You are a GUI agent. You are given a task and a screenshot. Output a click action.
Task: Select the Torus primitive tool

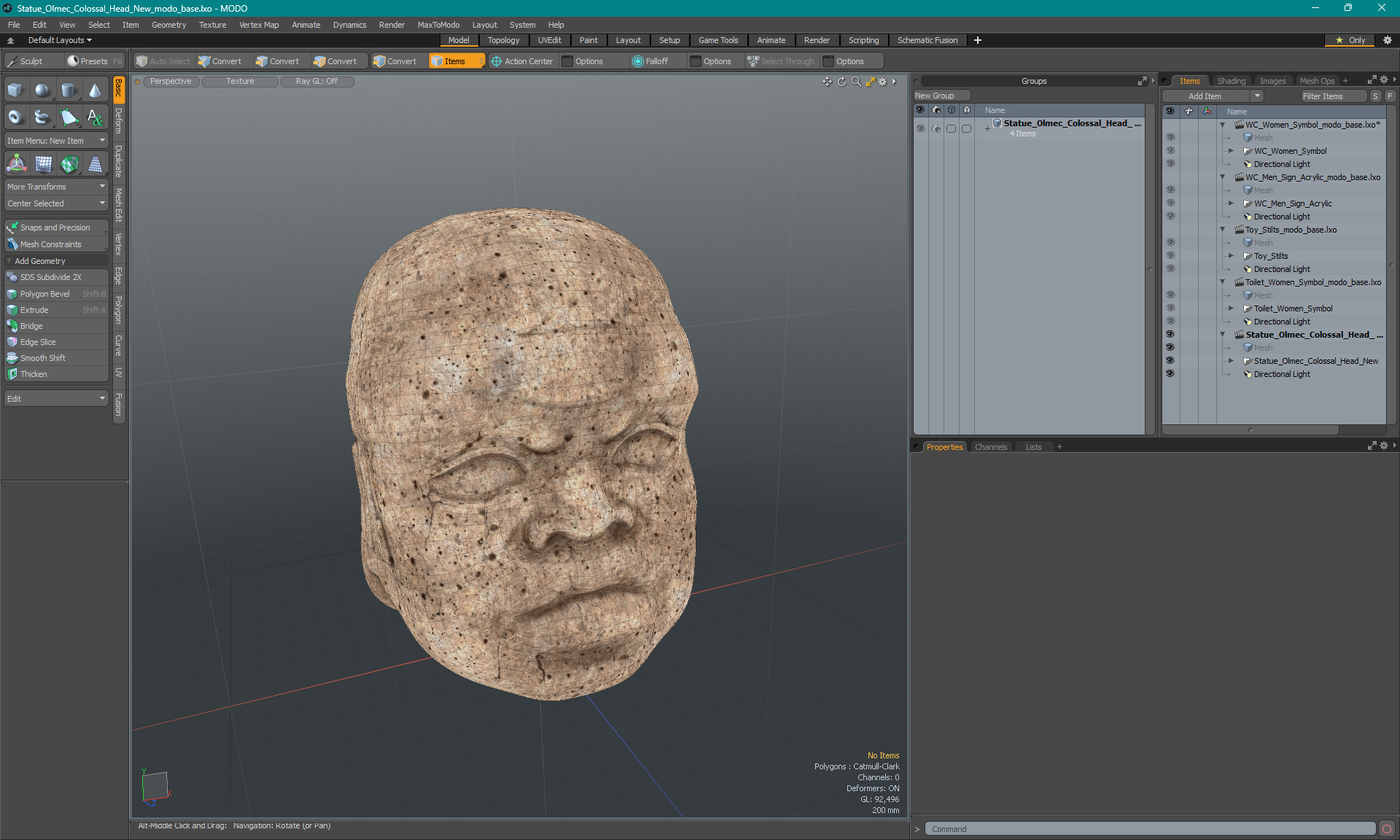click(x=15, y=117)
